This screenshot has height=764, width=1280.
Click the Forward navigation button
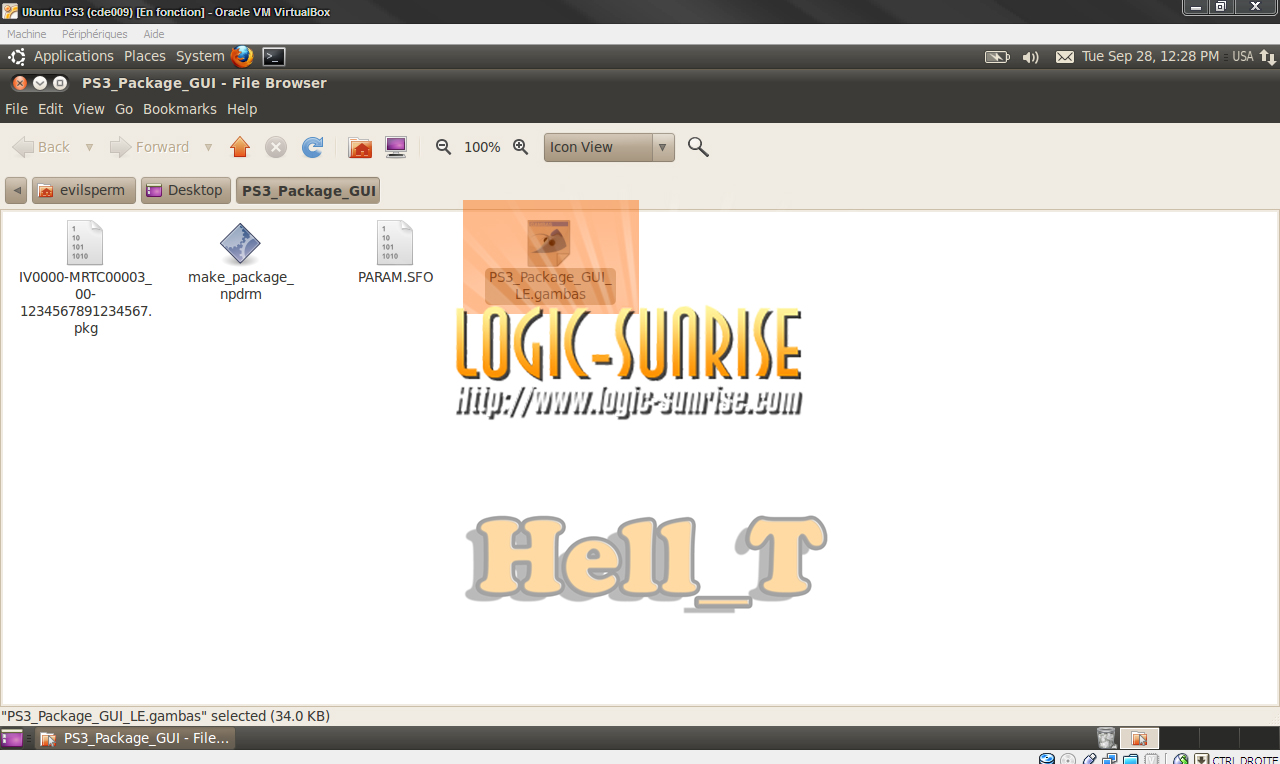tap(150, 147)
